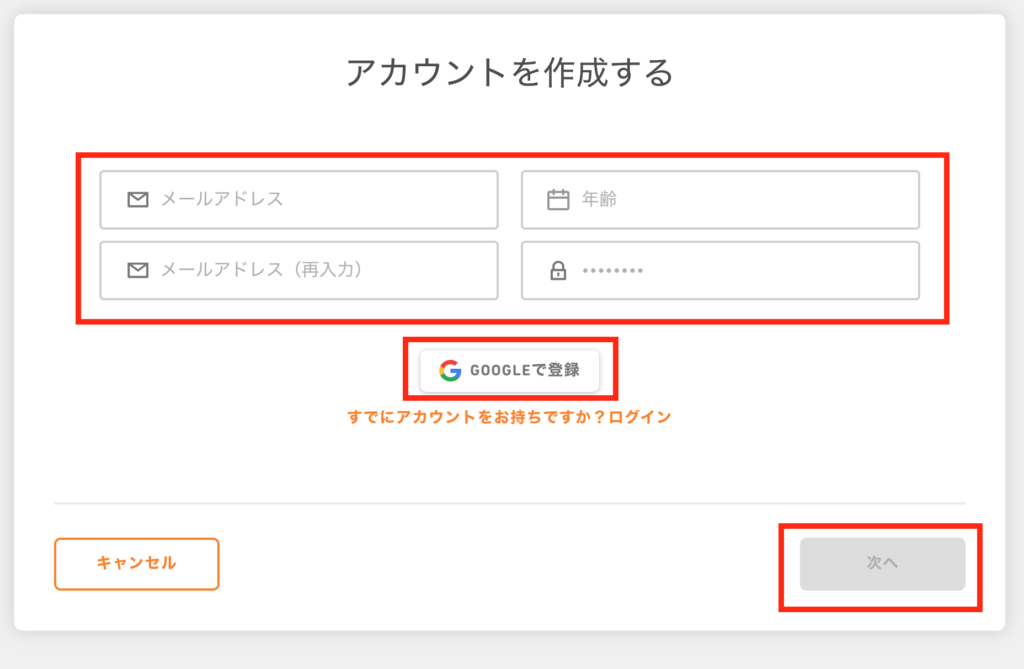Click the アカウントを作成する heading
The height and width of the screenshot is (669, 1024).
[509, 72]
